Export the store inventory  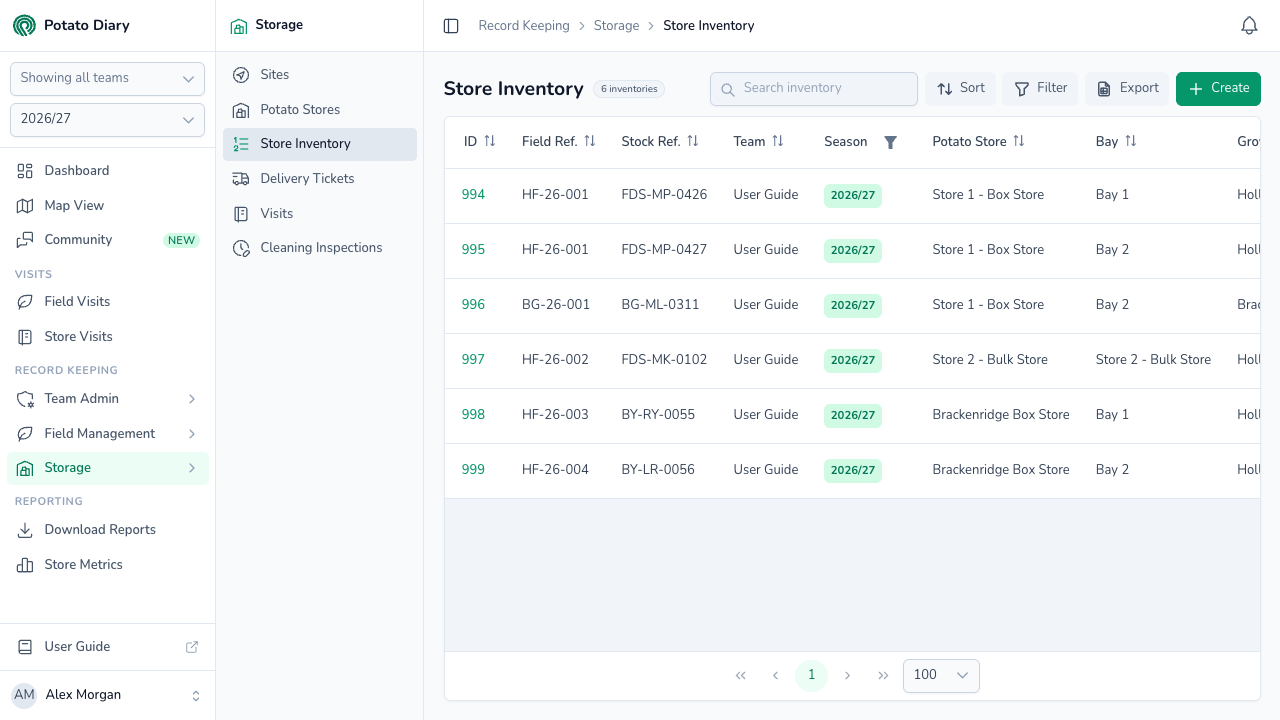coord(1127,89)
